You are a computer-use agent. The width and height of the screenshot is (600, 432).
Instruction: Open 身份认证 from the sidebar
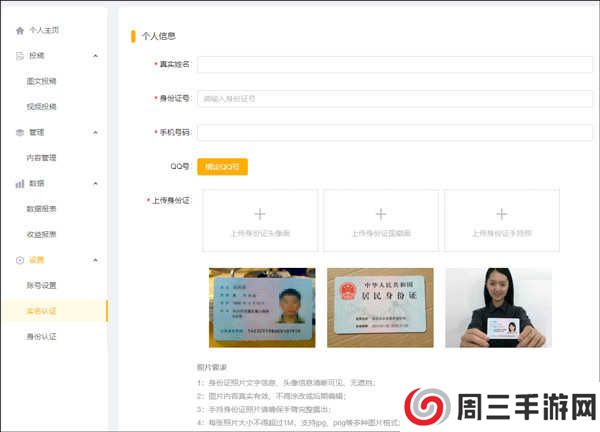pos(41,336)
